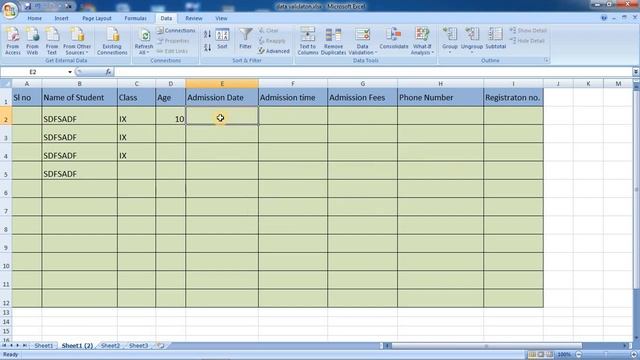Viewport: 640px width, 360px height.
Task: Open What-If Analysis menu
Action: click(x=422, y=41)
